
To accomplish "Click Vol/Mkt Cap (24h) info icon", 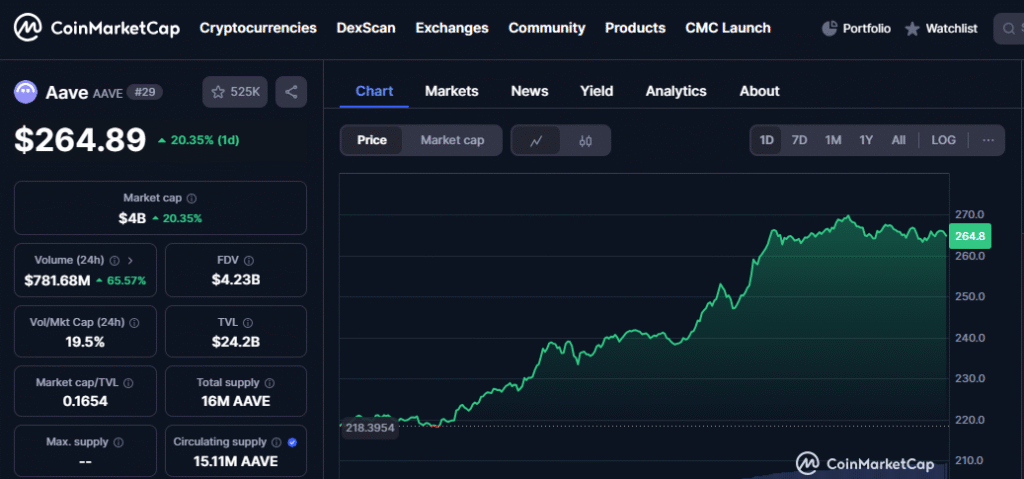I will [134, 322].
